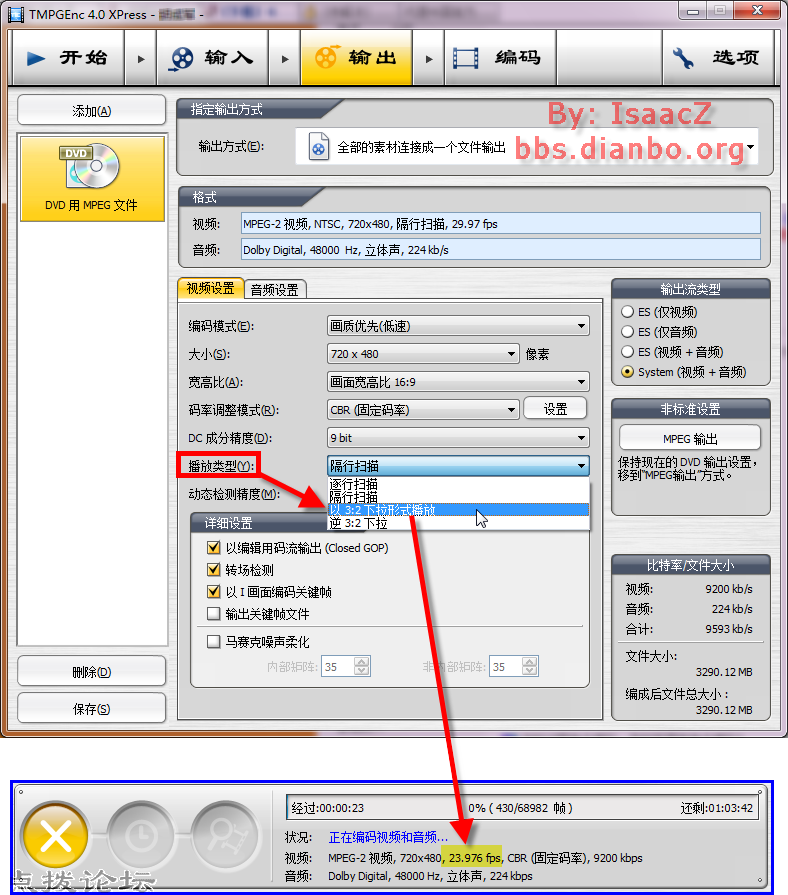Click the encoding progress bar
This screenshot has width=788, height=895.
522,808
